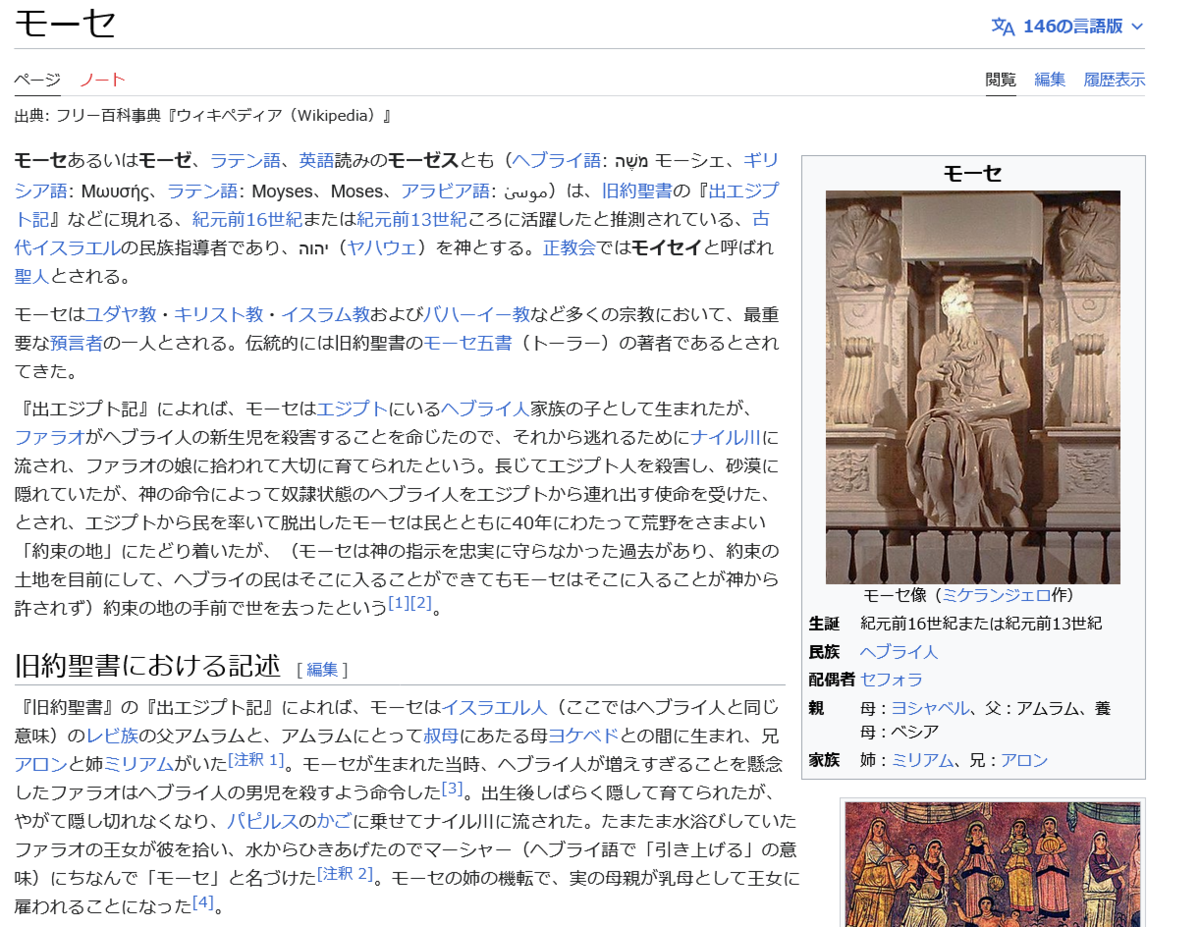Jump to footnote reference [1]
The width and height of the screenshot is (1200, 927).
pyautogui.click(x=399, y=603)
